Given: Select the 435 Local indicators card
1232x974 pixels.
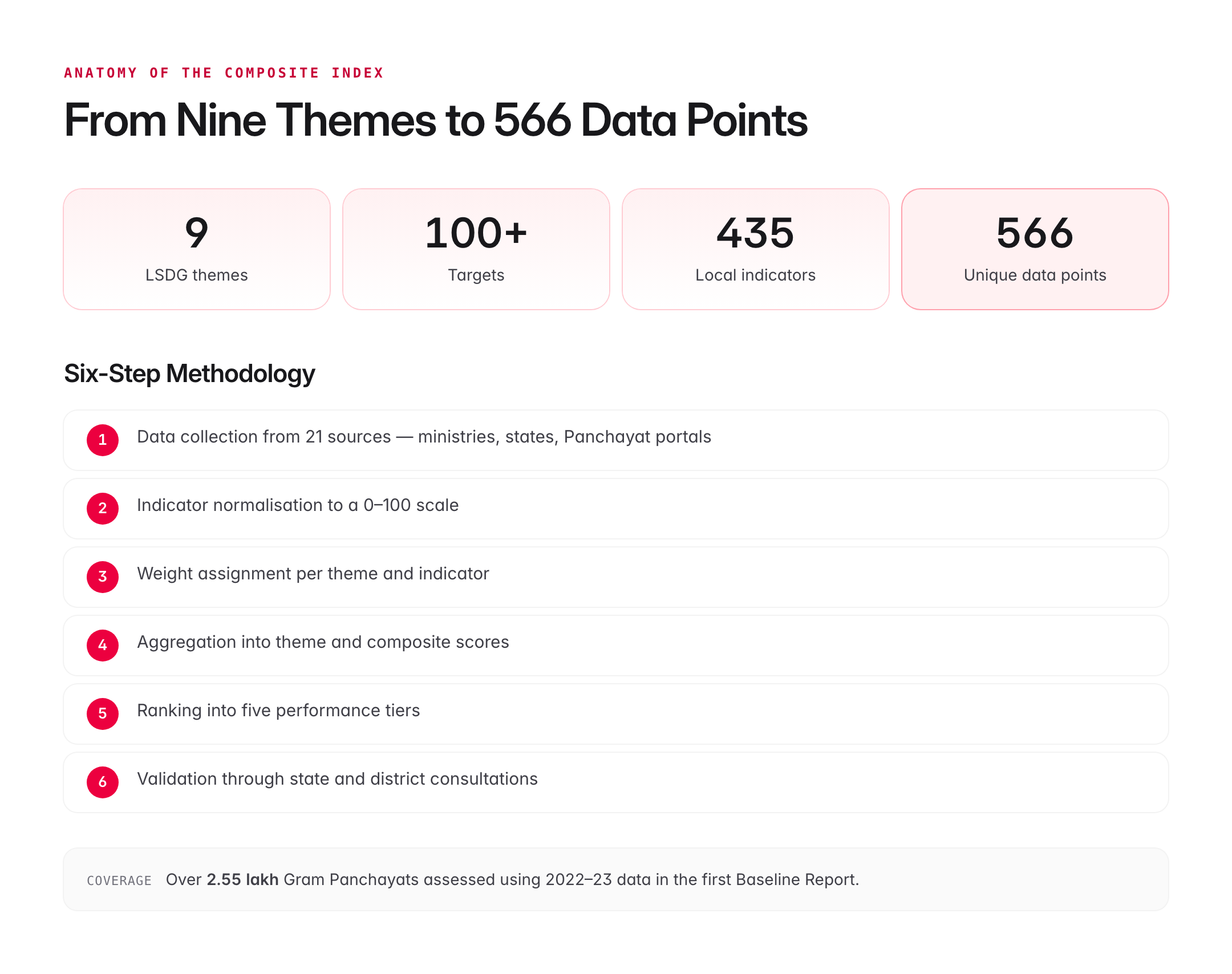Looking at the screenshot, I should click(x=756, y=249).
